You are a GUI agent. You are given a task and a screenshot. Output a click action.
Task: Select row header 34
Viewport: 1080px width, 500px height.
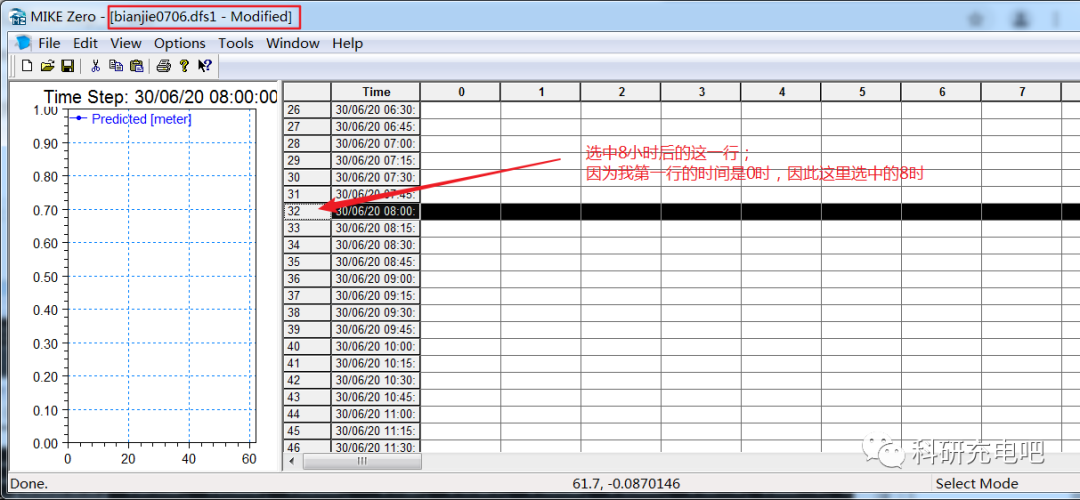tap(307, 245)
